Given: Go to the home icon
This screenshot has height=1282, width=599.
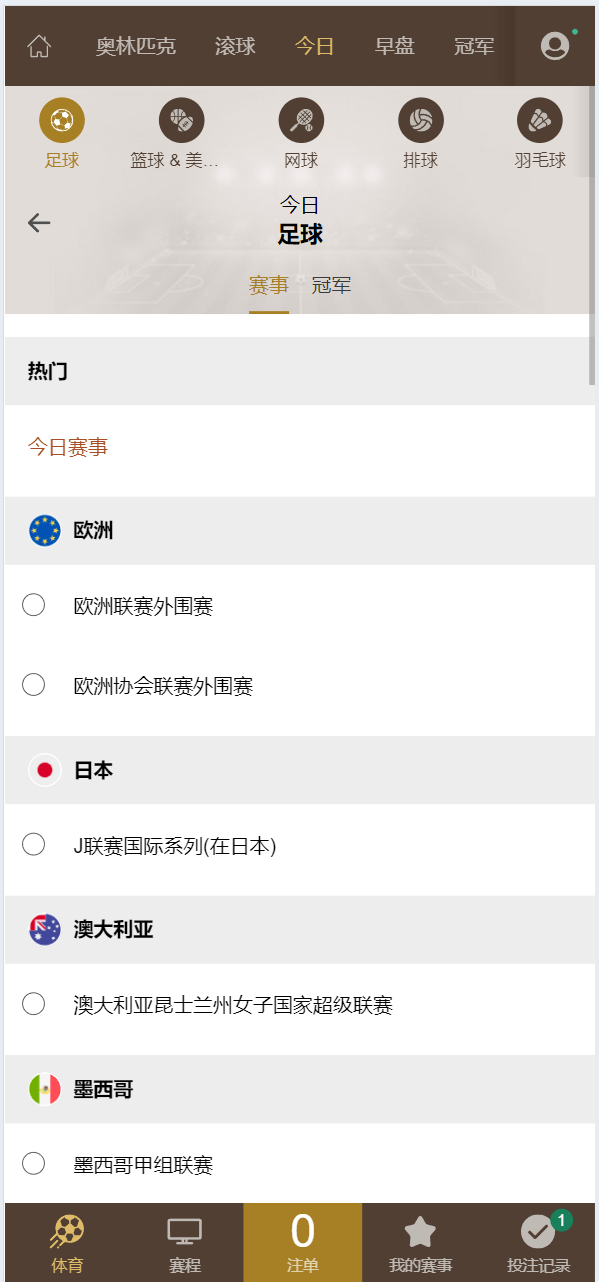Looking at the screenshot, I should (39, 46).
